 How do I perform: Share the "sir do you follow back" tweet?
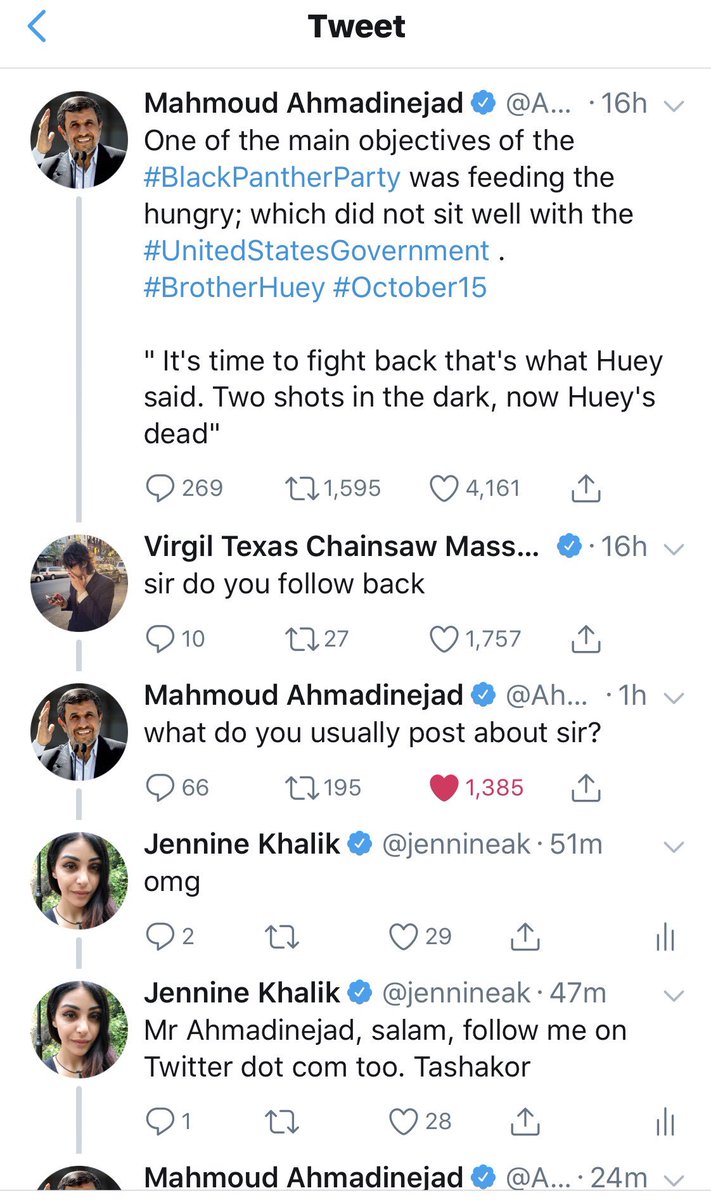click(x=585, y=638)
